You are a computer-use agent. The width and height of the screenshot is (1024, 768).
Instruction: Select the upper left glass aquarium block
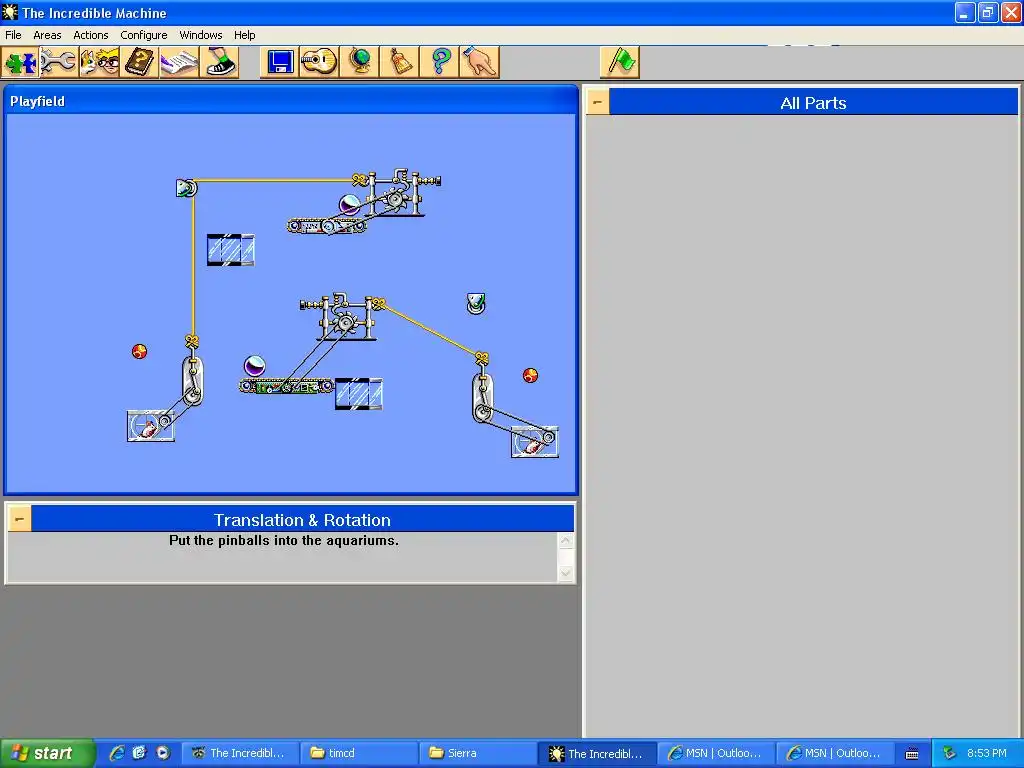[231, 249]
